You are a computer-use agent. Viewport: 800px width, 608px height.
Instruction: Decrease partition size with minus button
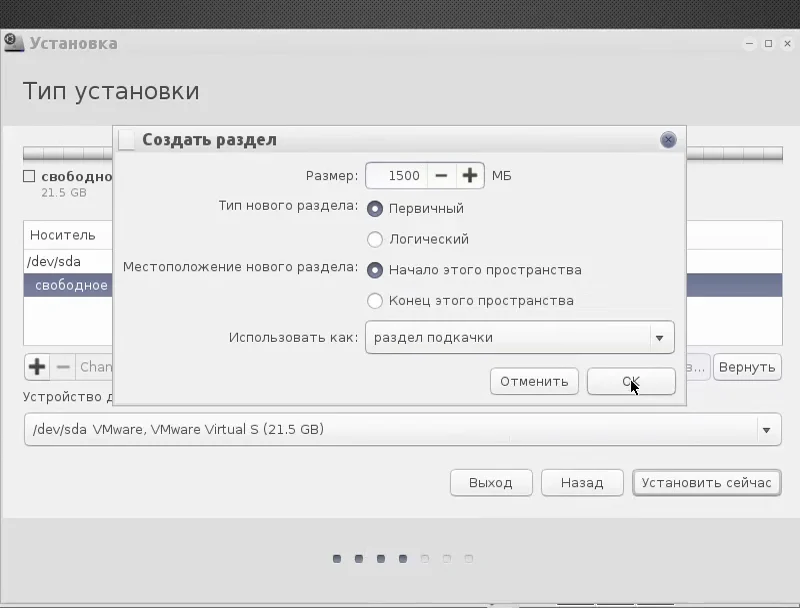tap(441, 176)
